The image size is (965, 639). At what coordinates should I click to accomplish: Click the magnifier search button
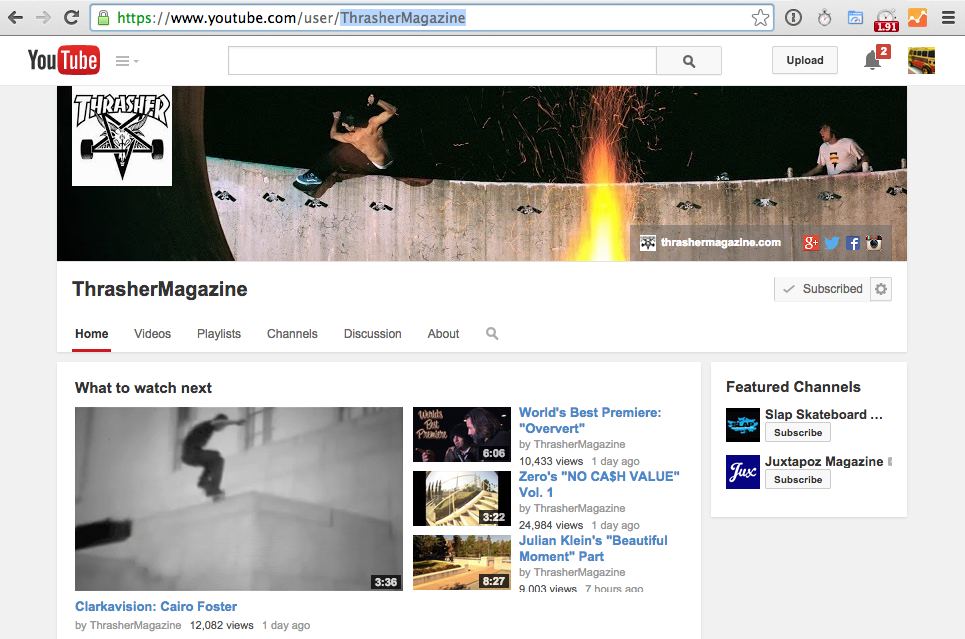point(689,60)
